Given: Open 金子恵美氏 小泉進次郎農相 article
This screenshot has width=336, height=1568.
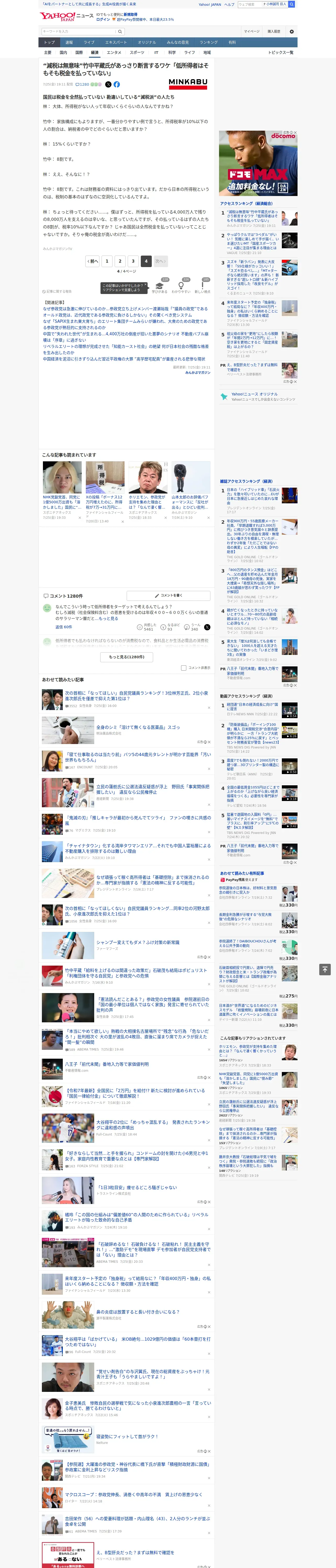Looking at the screenshot, I should (x=138, y=1405).
